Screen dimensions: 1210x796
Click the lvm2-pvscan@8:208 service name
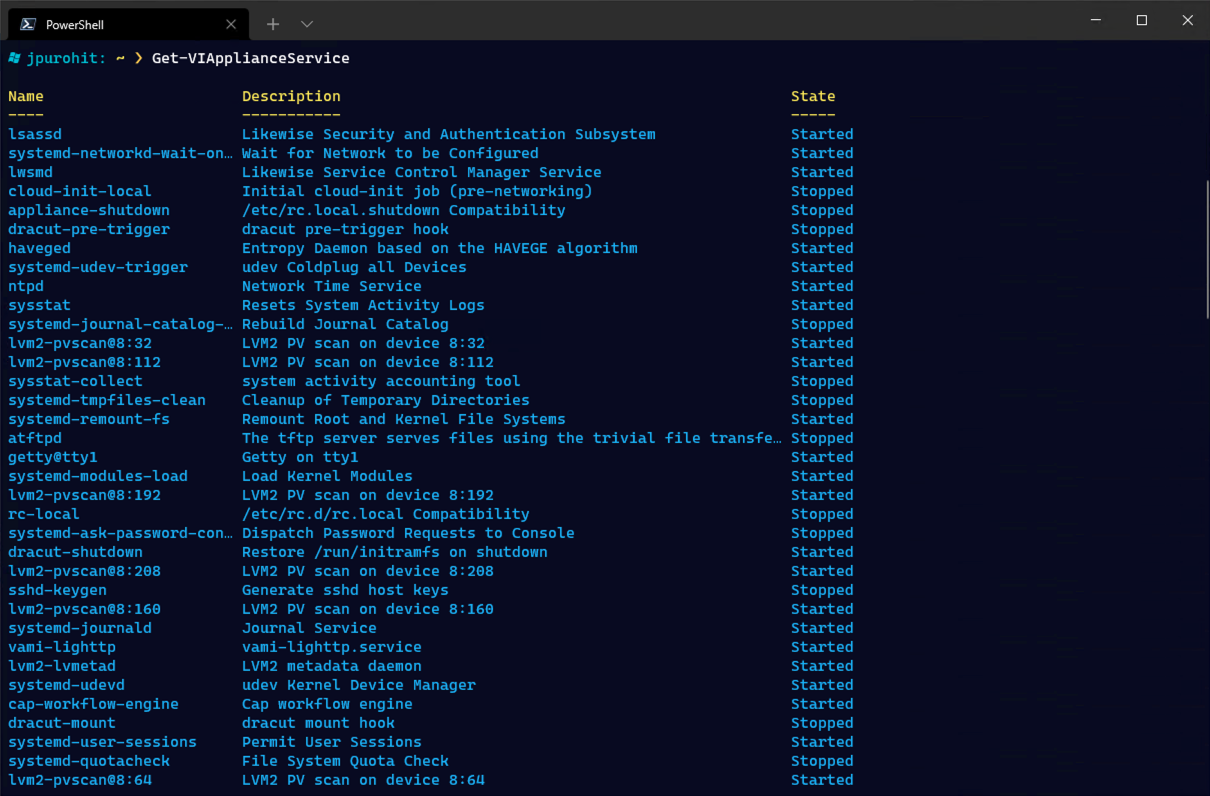click(x=84, y=571)
